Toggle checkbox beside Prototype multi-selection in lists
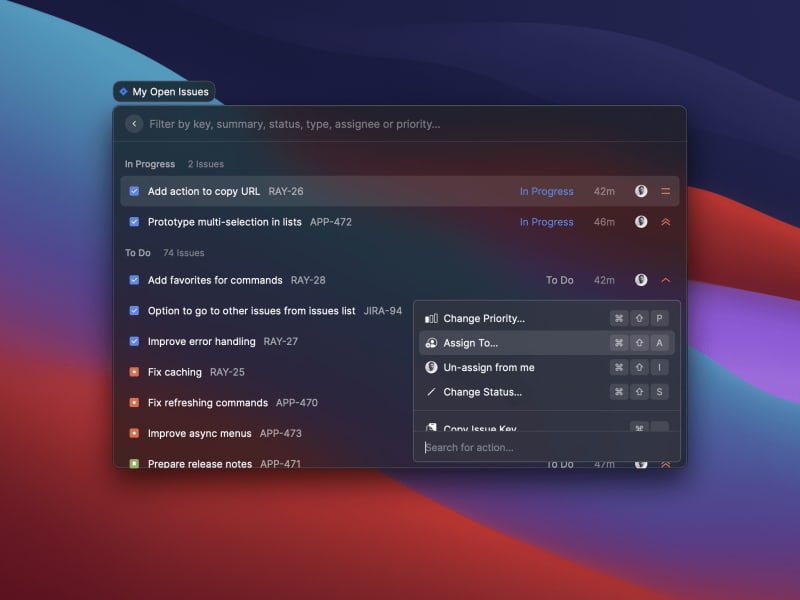This screenshot has width=800, height=600. (134, 222)
